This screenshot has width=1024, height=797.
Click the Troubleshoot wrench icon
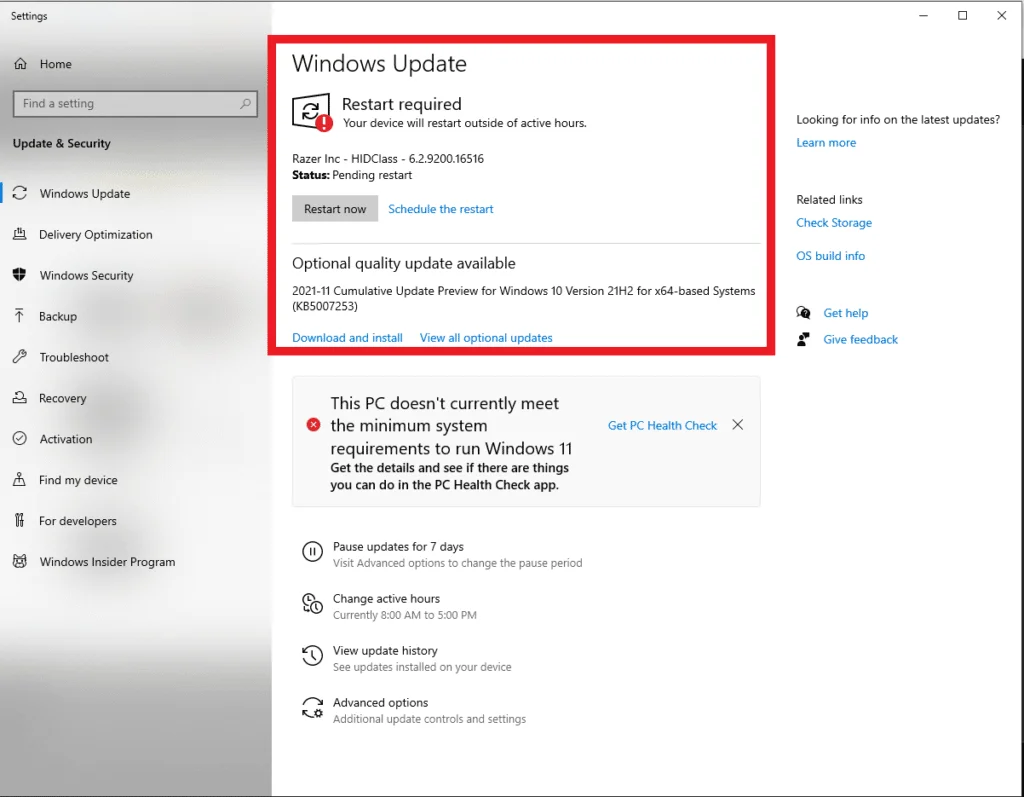point(20,357)
